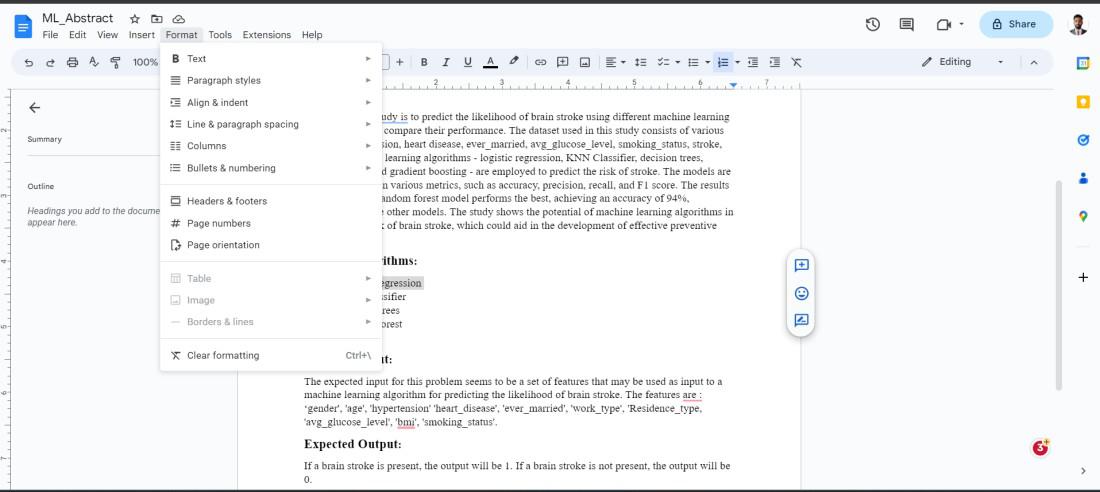
Task: Star the ML_Abstract document
Action: click(135, 19)
